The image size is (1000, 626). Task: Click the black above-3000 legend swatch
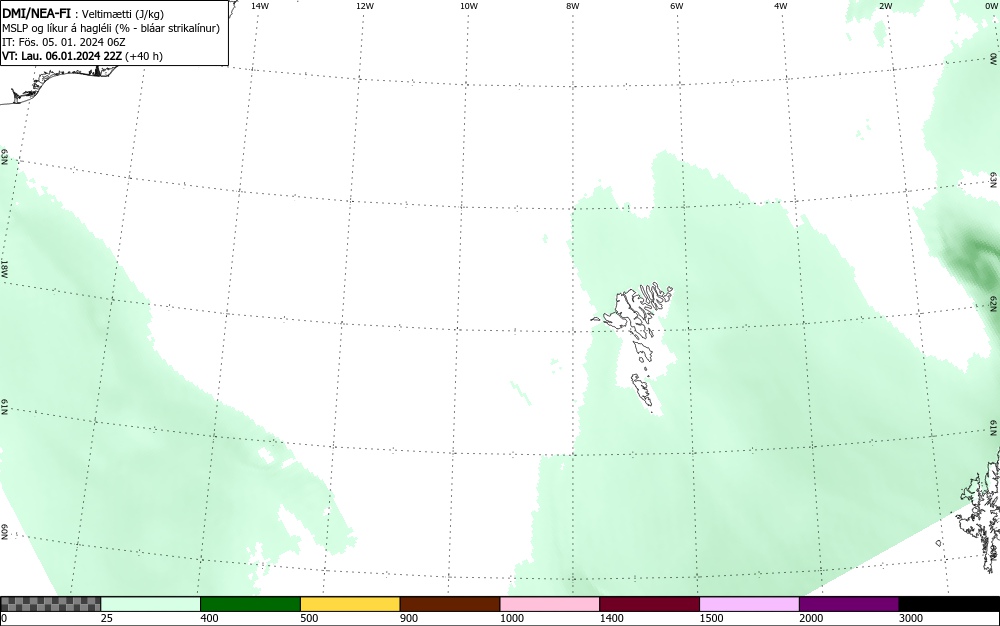click(x=949, y=604)
